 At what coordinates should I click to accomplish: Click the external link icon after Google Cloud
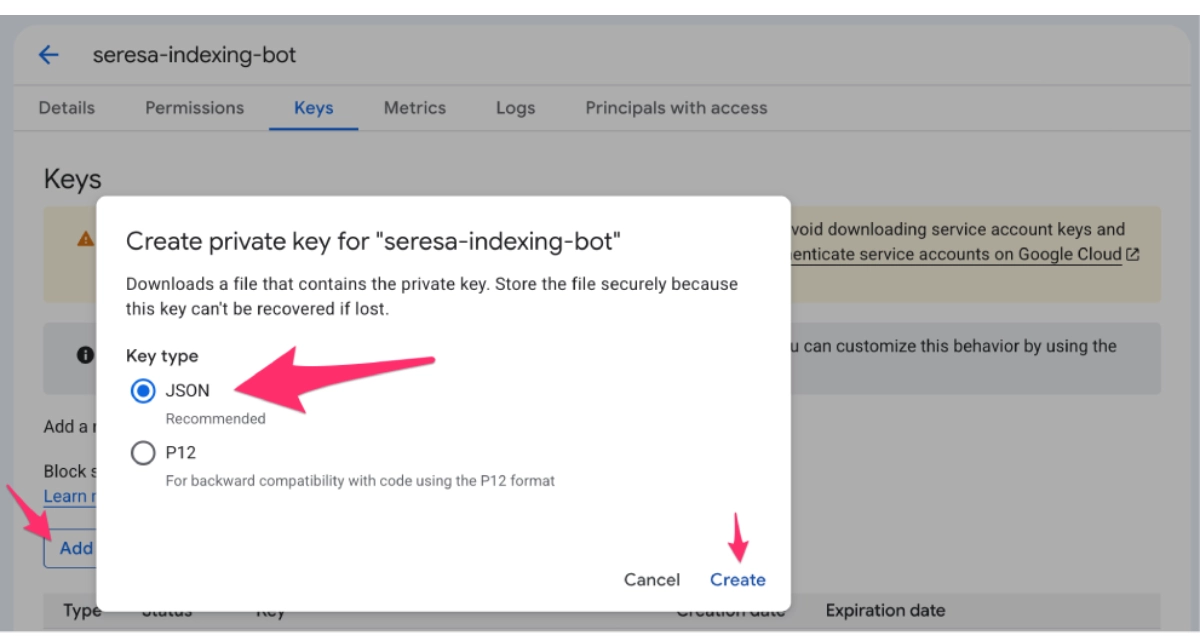pyautogui.click(x=1133, y=255)
